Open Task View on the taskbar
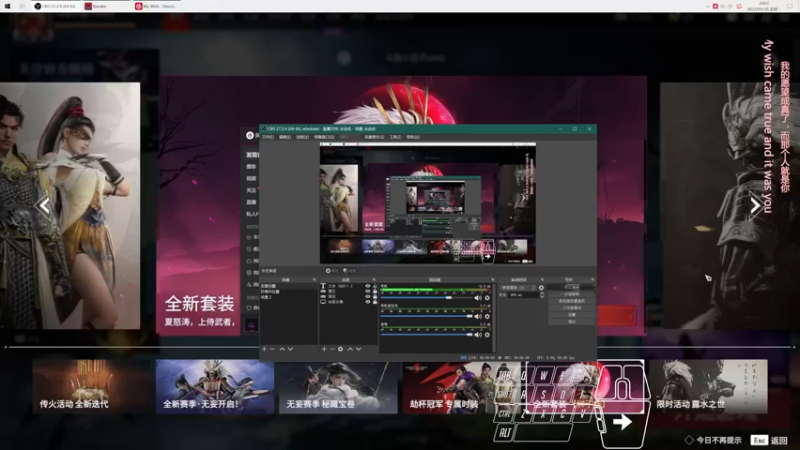This screenshot has height=450, width=800. coord(22,6)
